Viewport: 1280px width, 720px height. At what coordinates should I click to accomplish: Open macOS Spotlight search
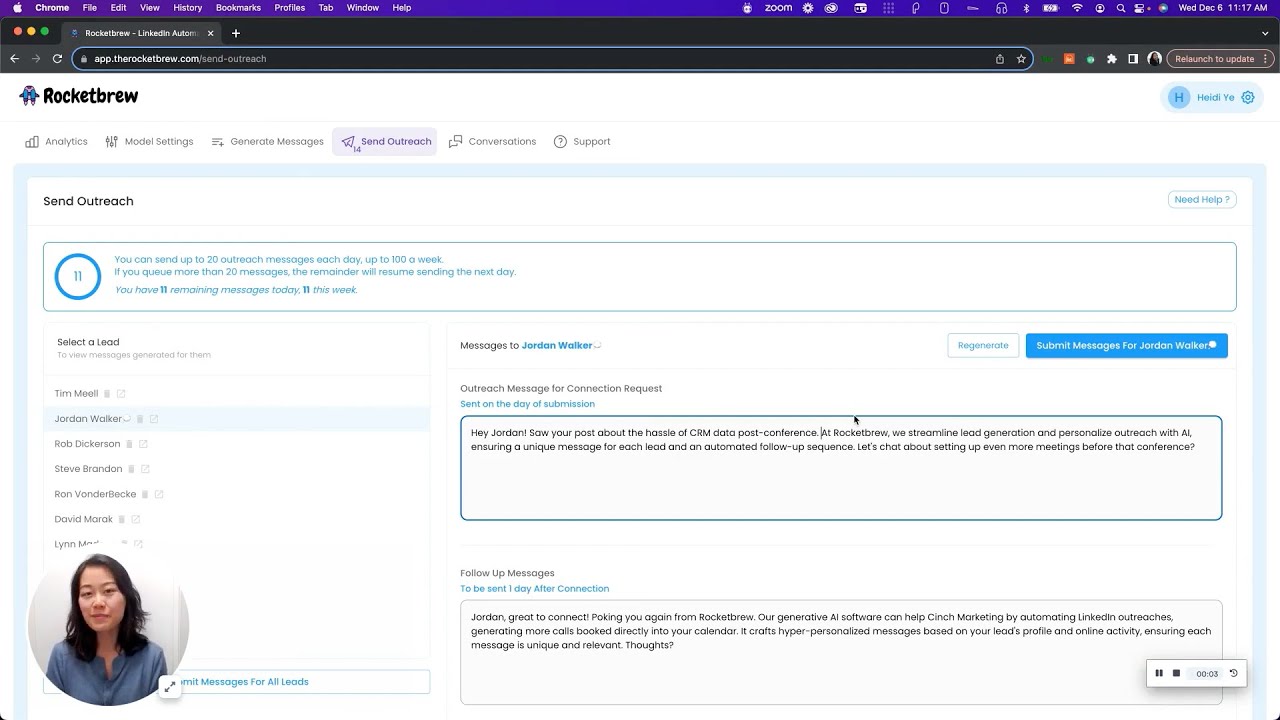1121,8
